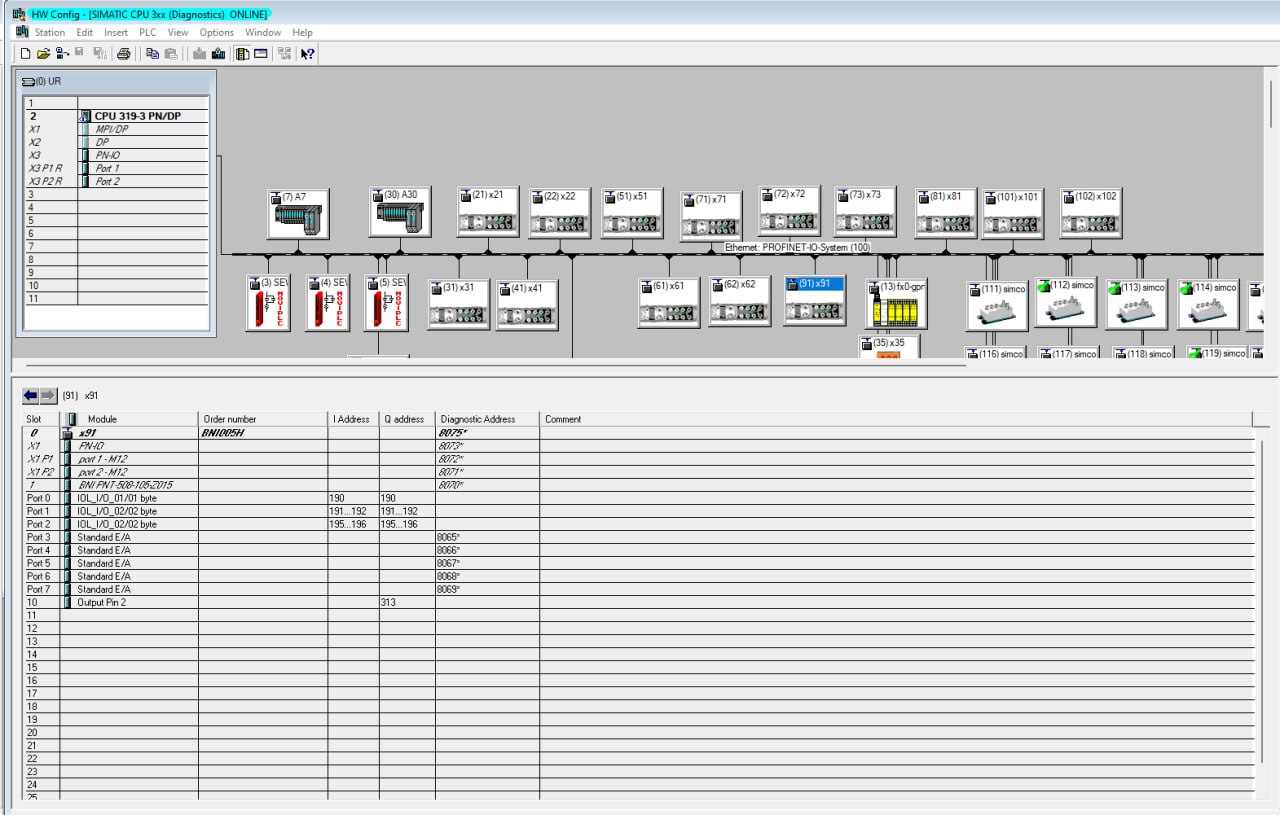The width and height of the screenshot is (1280, 815).
Task: Click the Open folder toolbar icon
Action: (x=43, y=53)
